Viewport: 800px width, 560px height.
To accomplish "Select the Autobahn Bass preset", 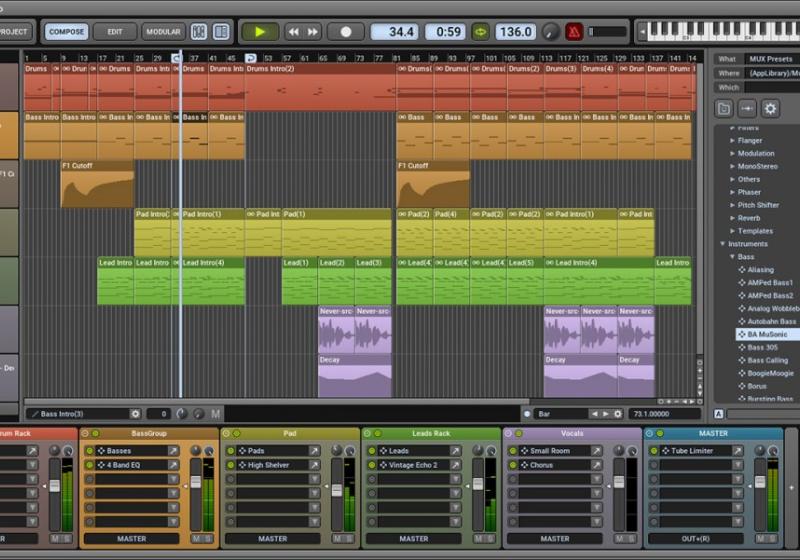I will [x=772, y=322].
